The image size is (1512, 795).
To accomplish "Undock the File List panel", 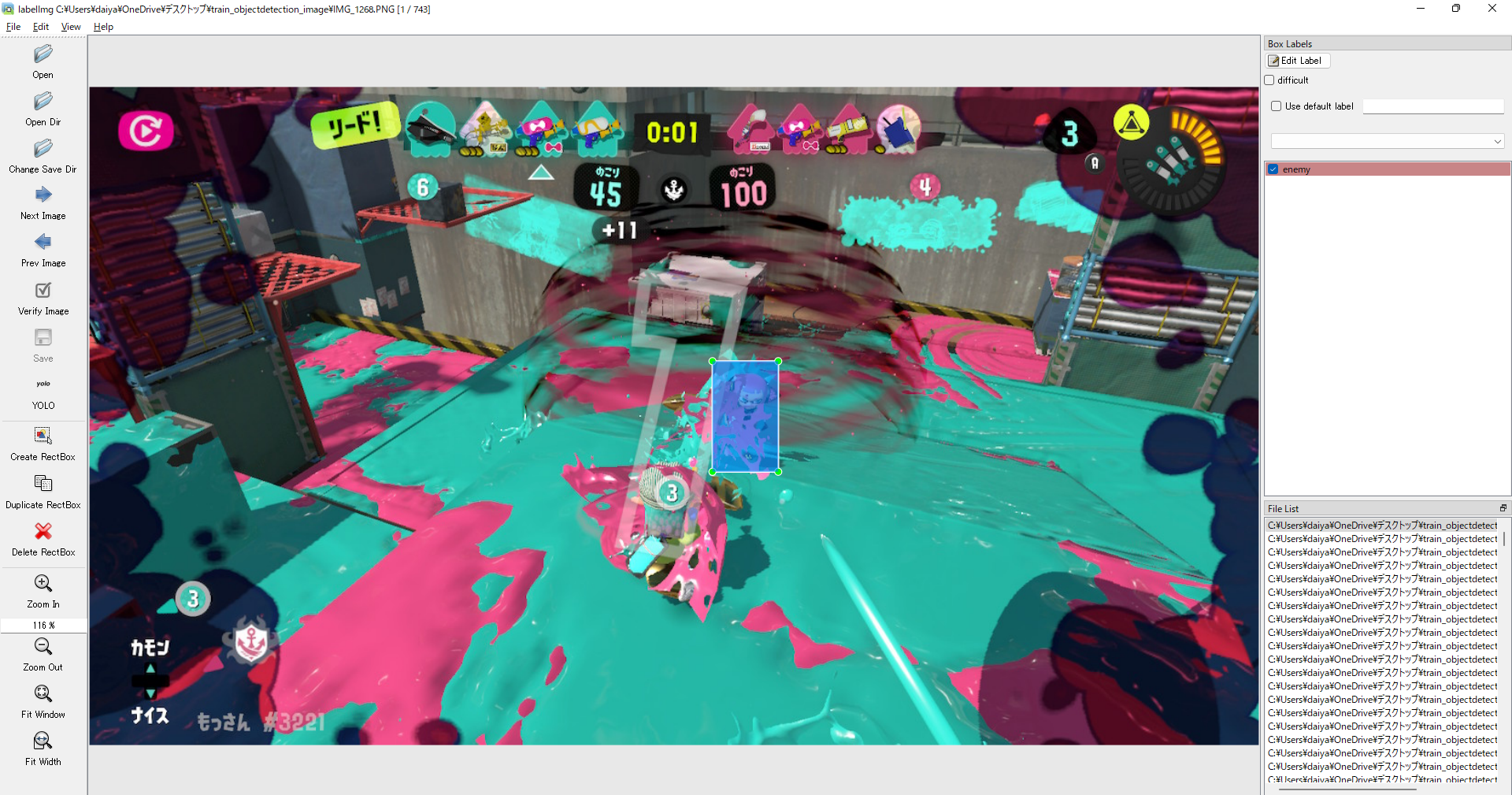I will [1505, 508].
